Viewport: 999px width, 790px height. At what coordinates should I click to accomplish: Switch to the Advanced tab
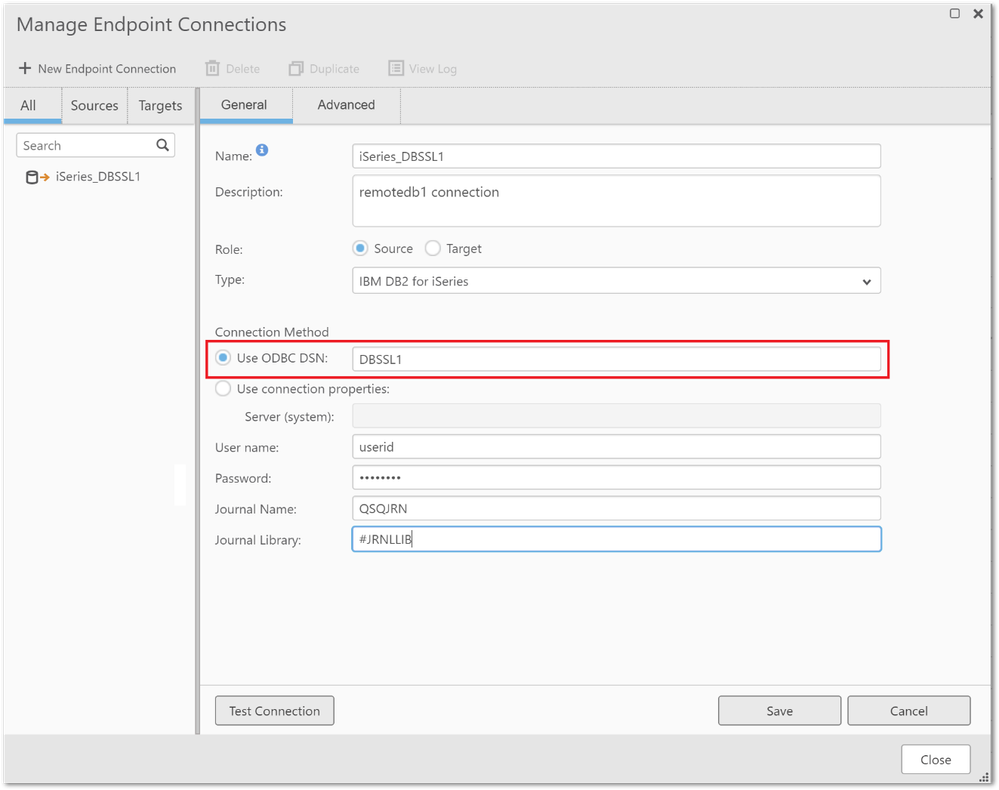345,104
